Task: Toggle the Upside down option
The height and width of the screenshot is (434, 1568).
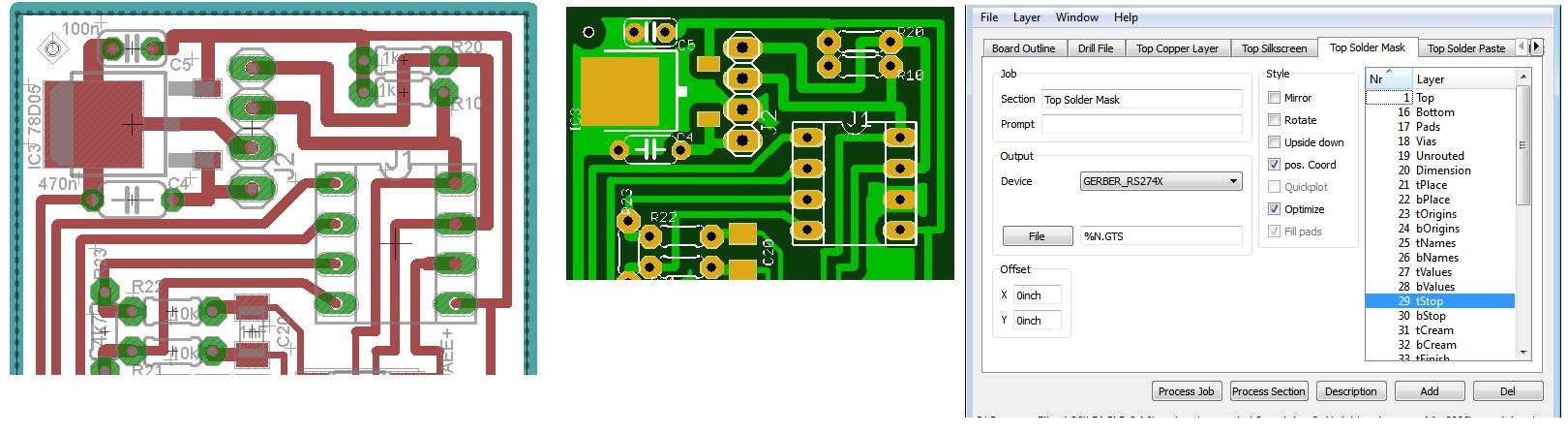Action: click(x=1275, y=142)
